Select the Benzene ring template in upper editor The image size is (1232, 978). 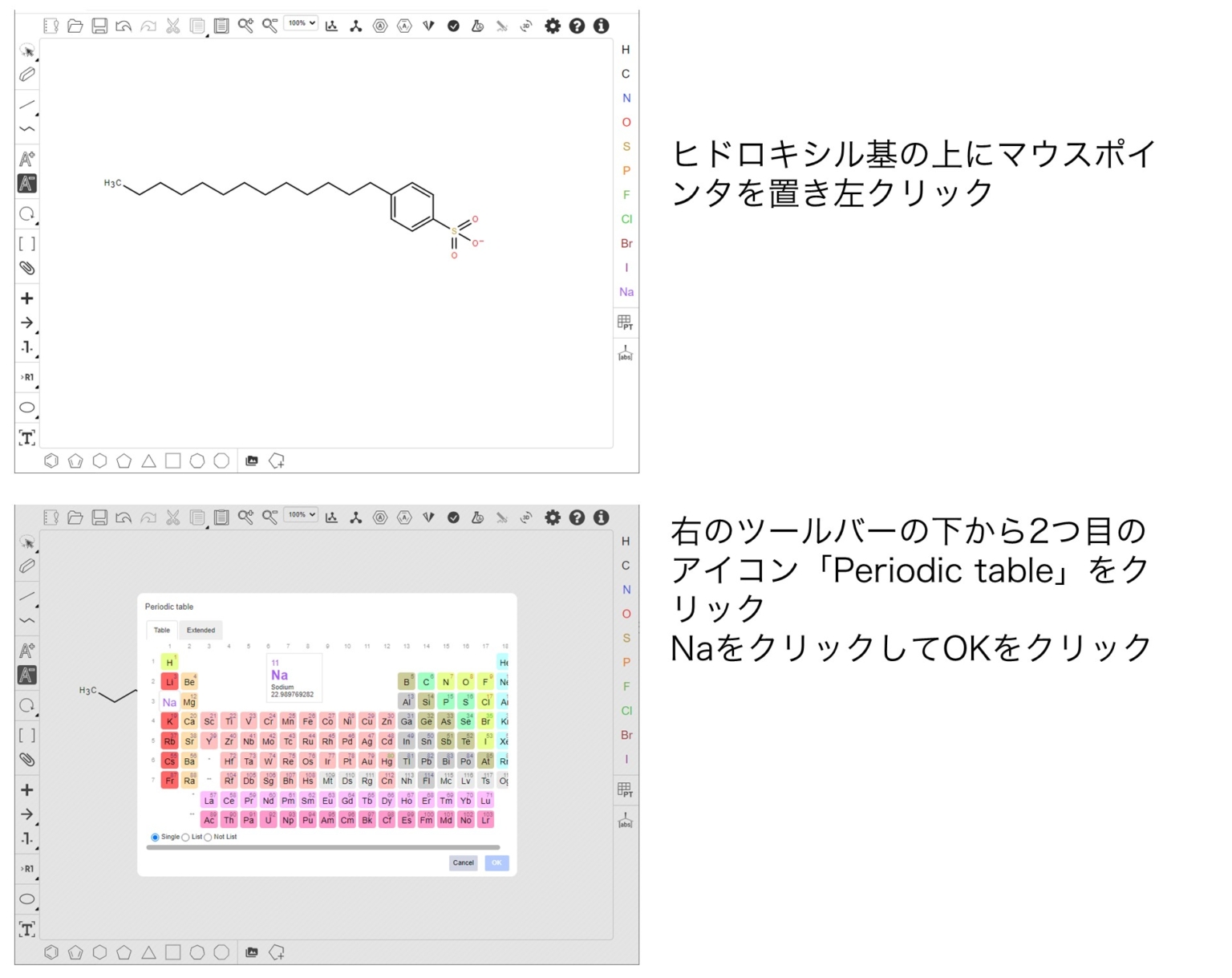coord(51,461)
